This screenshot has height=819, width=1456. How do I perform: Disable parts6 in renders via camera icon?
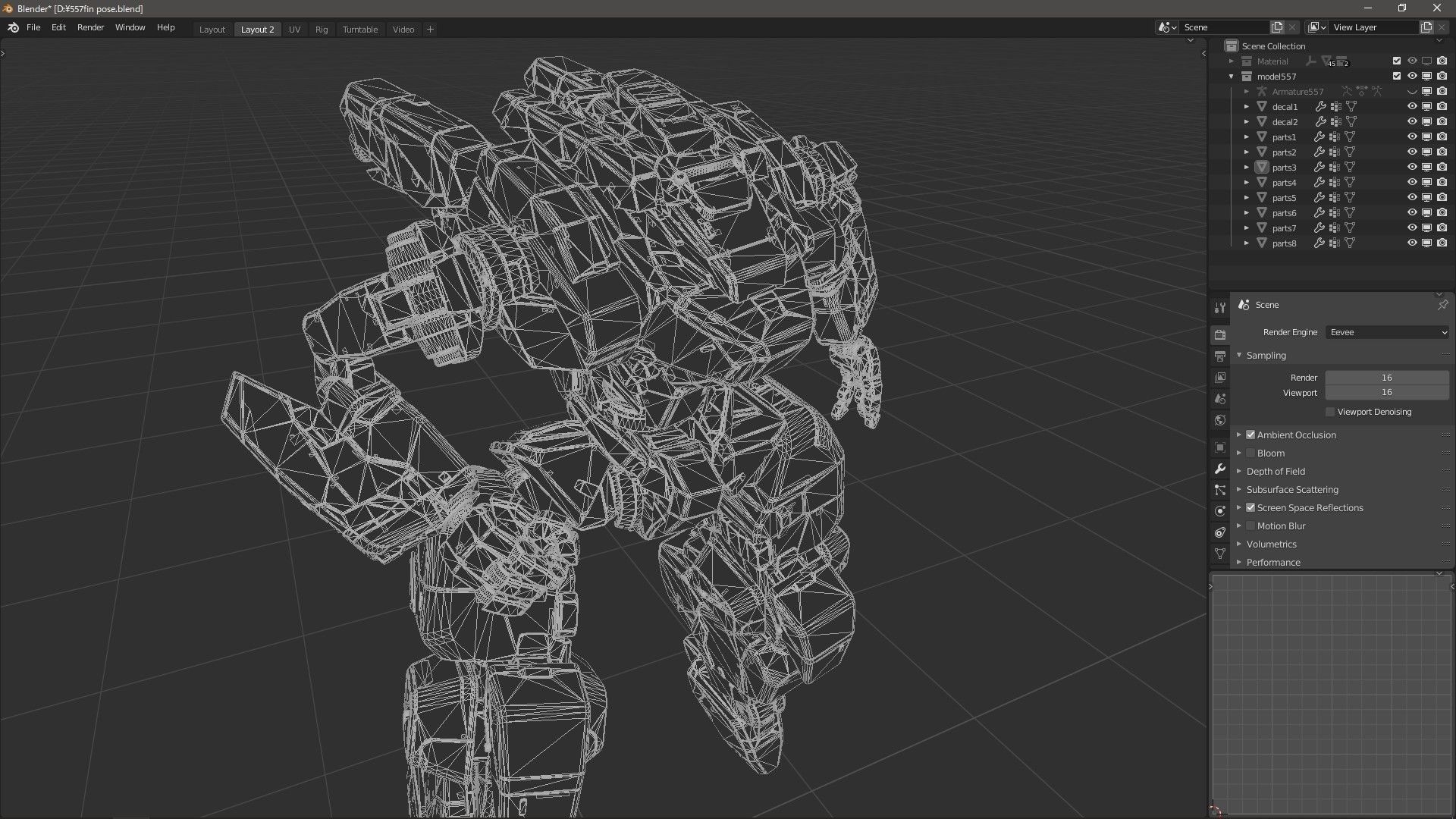point(1442,213)
